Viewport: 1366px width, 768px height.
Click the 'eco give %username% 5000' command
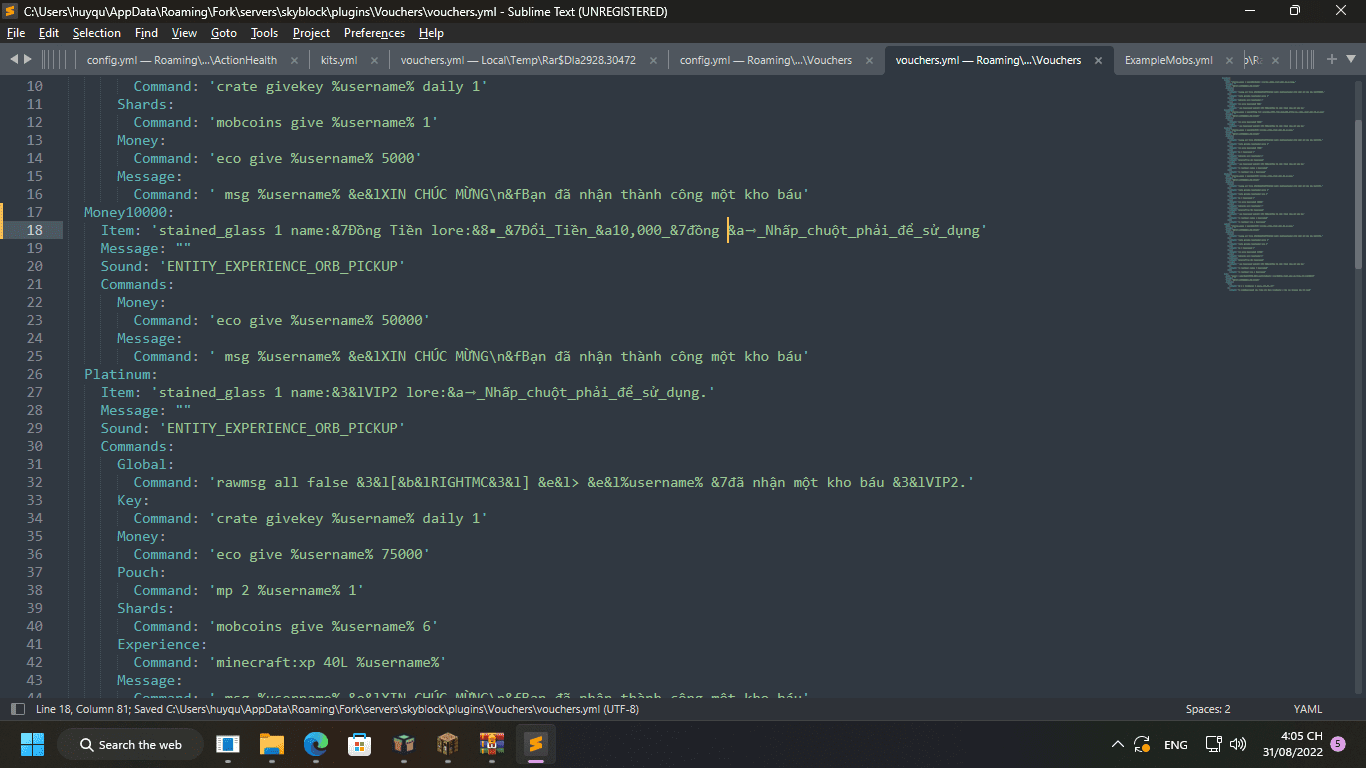point(316,158)
